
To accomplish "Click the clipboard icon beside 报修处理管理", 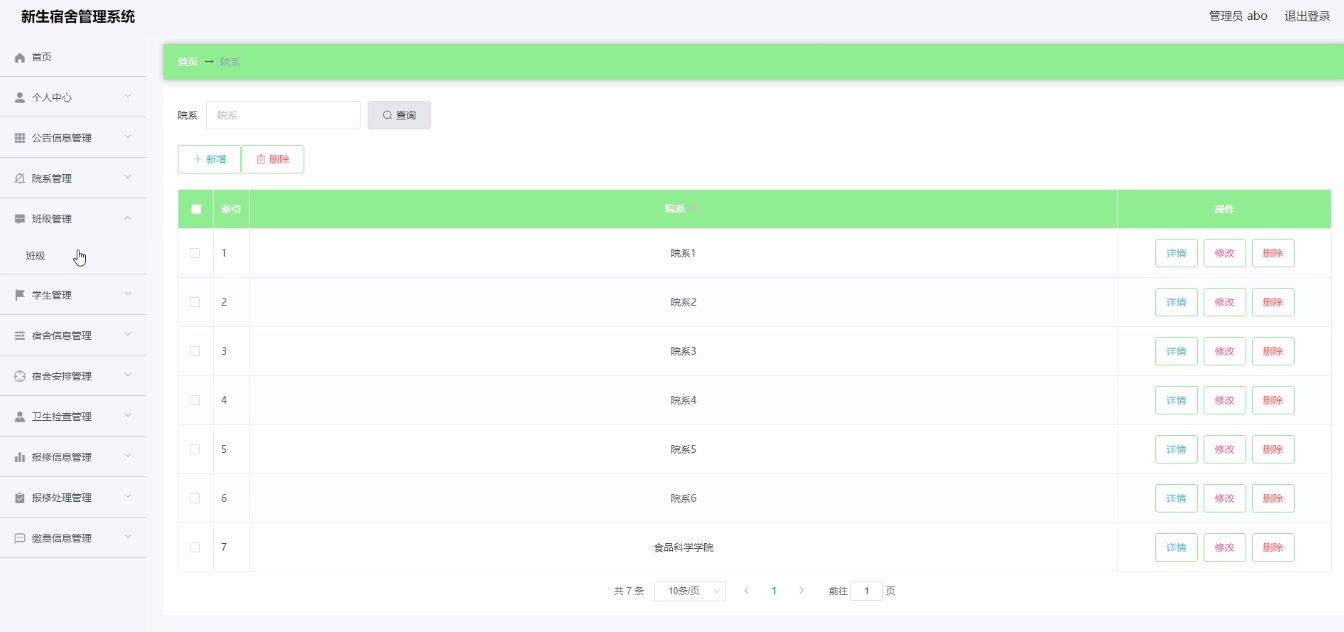I will point(19,498).
